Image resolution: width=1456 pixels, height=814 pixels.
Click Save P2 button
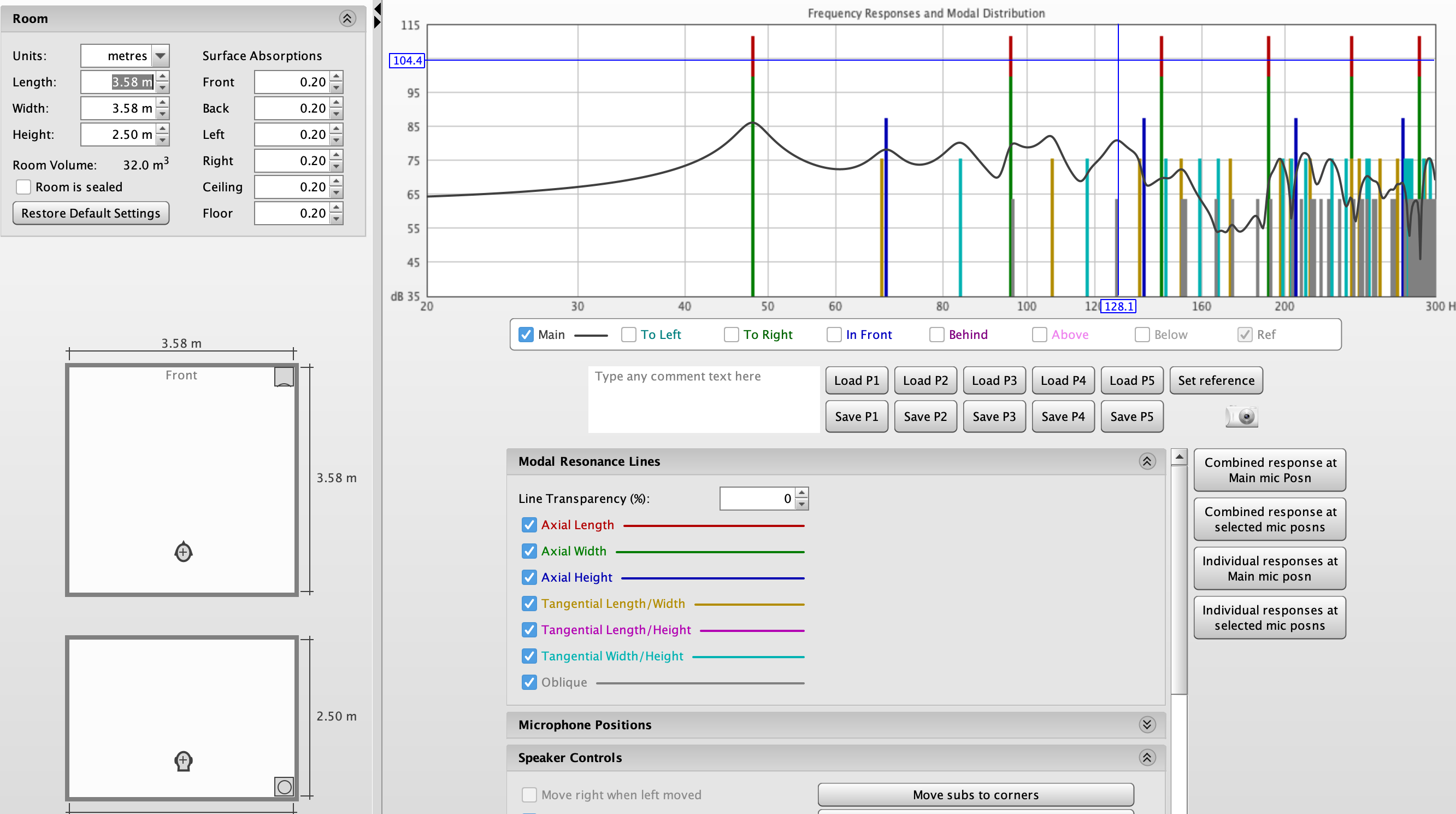(x=926, y=417)
